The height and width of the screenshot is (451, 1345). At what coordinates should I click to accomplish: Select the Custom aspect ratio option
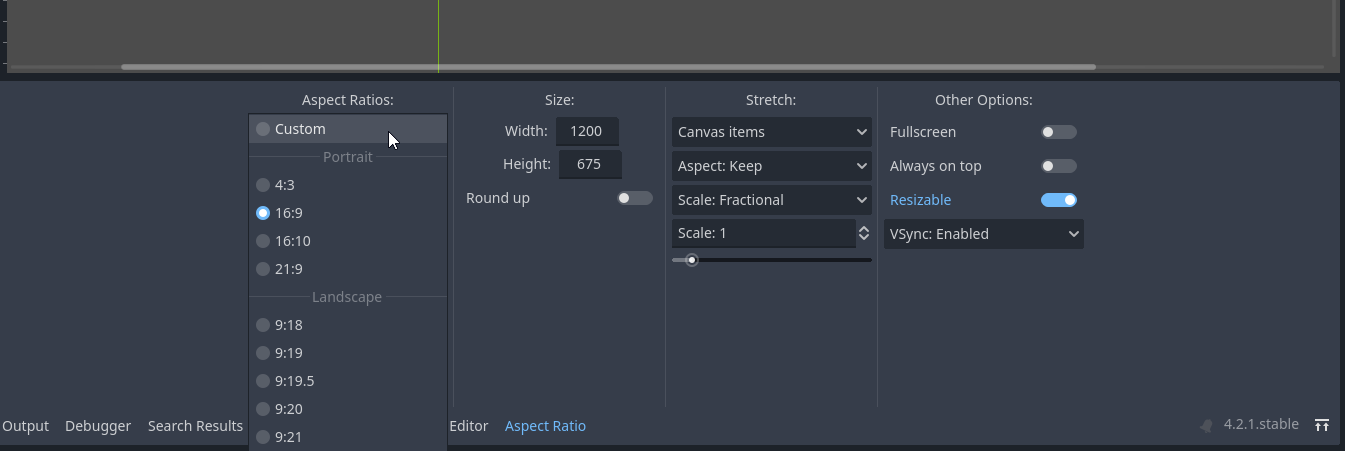pyautogui.click(x=348, y=129)
